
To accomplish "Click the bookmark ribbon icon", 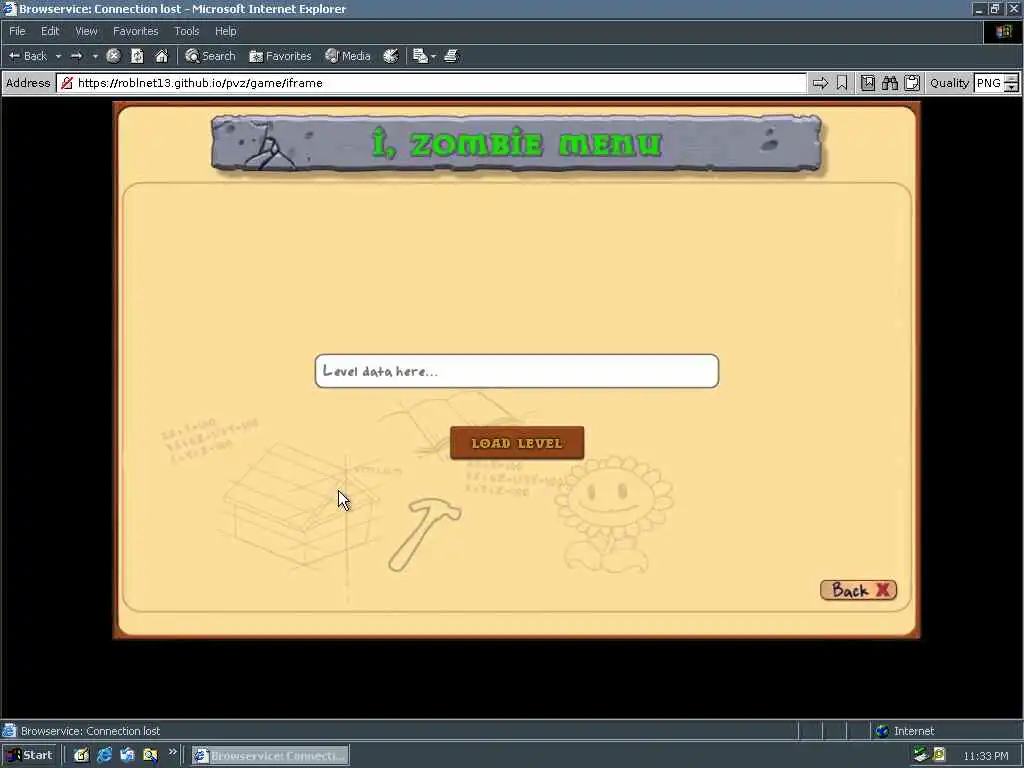I will pyautogui.click(x=842, y=83).
